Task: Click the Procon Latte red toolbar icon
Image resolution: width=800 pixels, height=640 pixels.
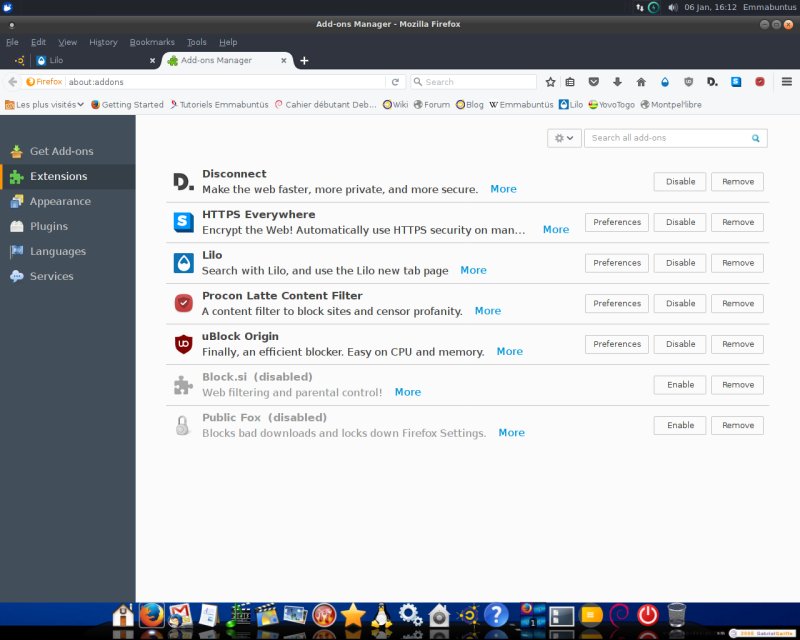Action: pos(760,82)
